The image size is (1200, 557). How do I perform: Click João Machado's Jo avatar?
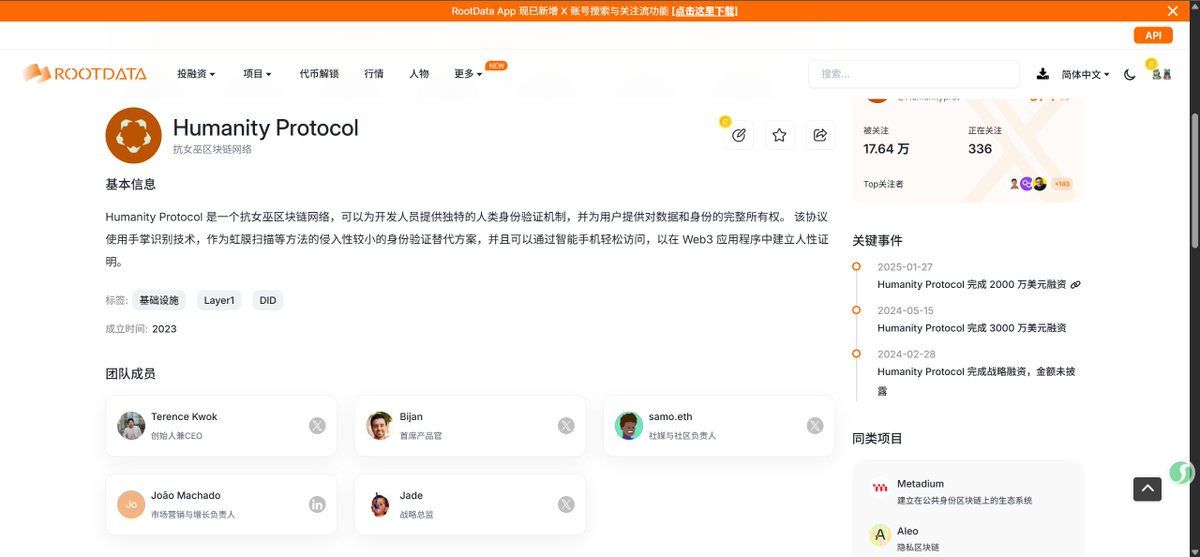click(x=131, y=505)
